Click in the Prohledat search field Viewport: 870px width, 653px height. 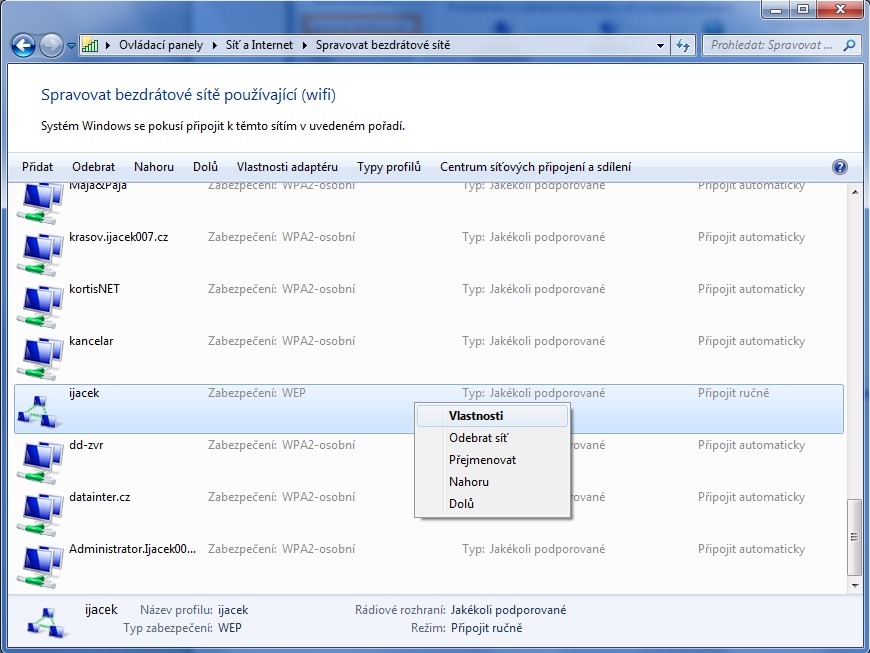point(770,45)
